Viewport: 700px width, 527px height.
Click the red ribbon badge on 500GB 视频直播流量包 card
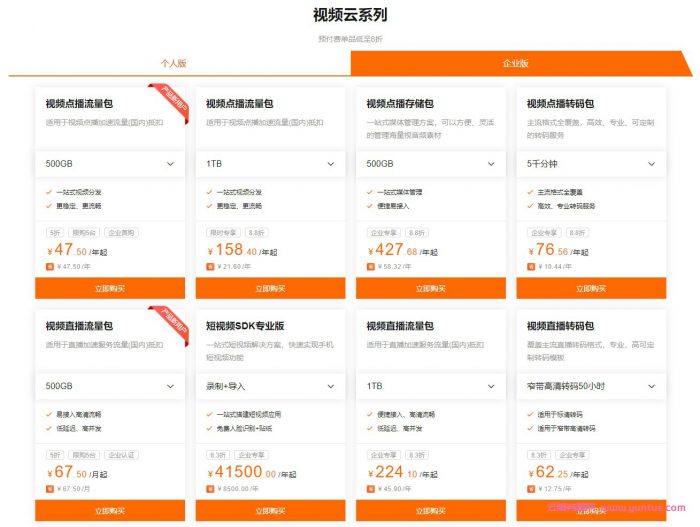168,323
